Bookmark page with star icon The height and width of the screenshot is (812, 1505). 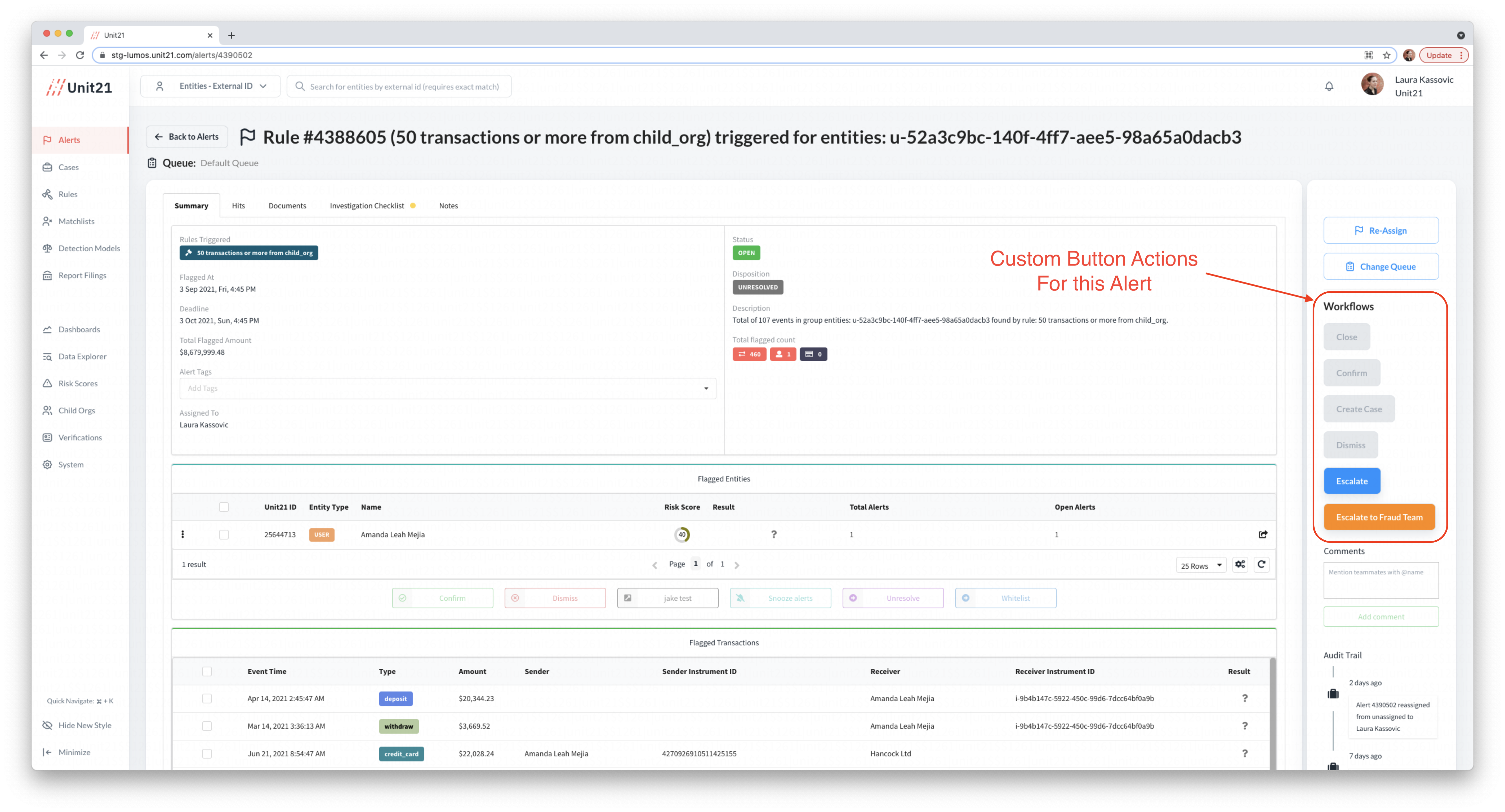point(1386,55)
